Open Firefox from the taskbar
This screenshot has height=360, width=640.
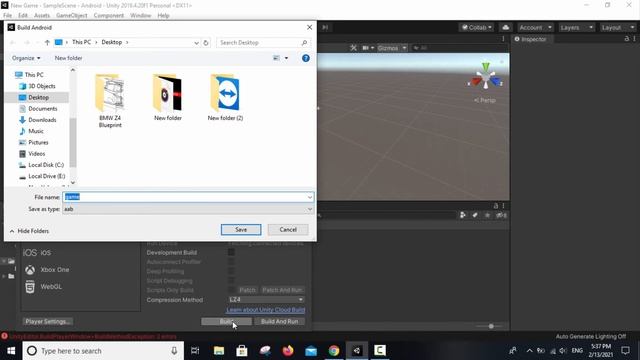click(x=288, y=351)
